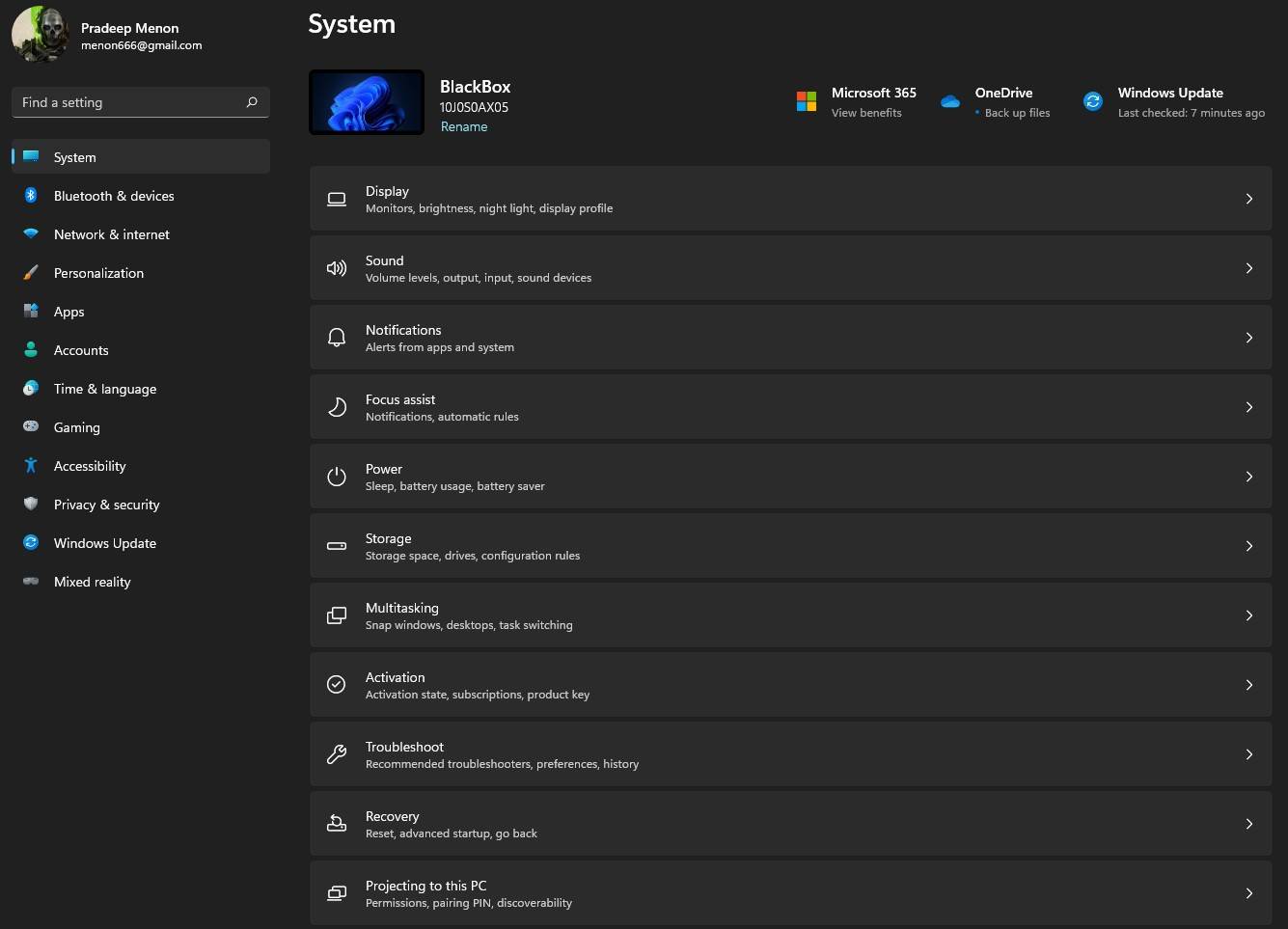1288x929 pixels.
Task: Click the Multitasking windows icon
Action: [337, 615]
